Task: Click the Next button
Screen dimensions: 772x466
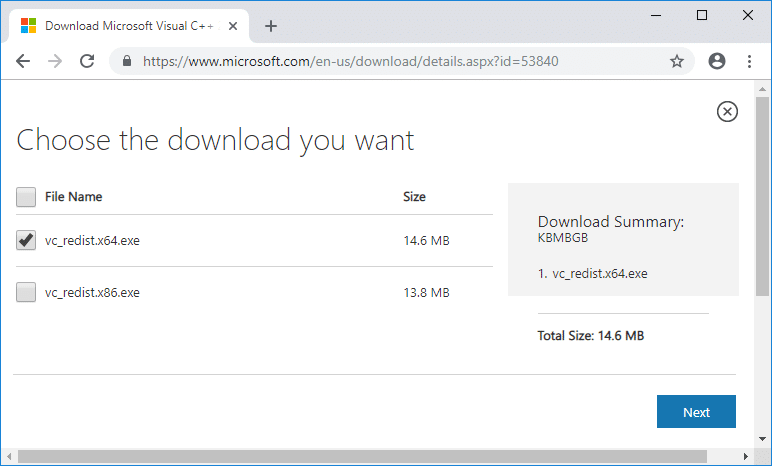Action: click(696, 412)
